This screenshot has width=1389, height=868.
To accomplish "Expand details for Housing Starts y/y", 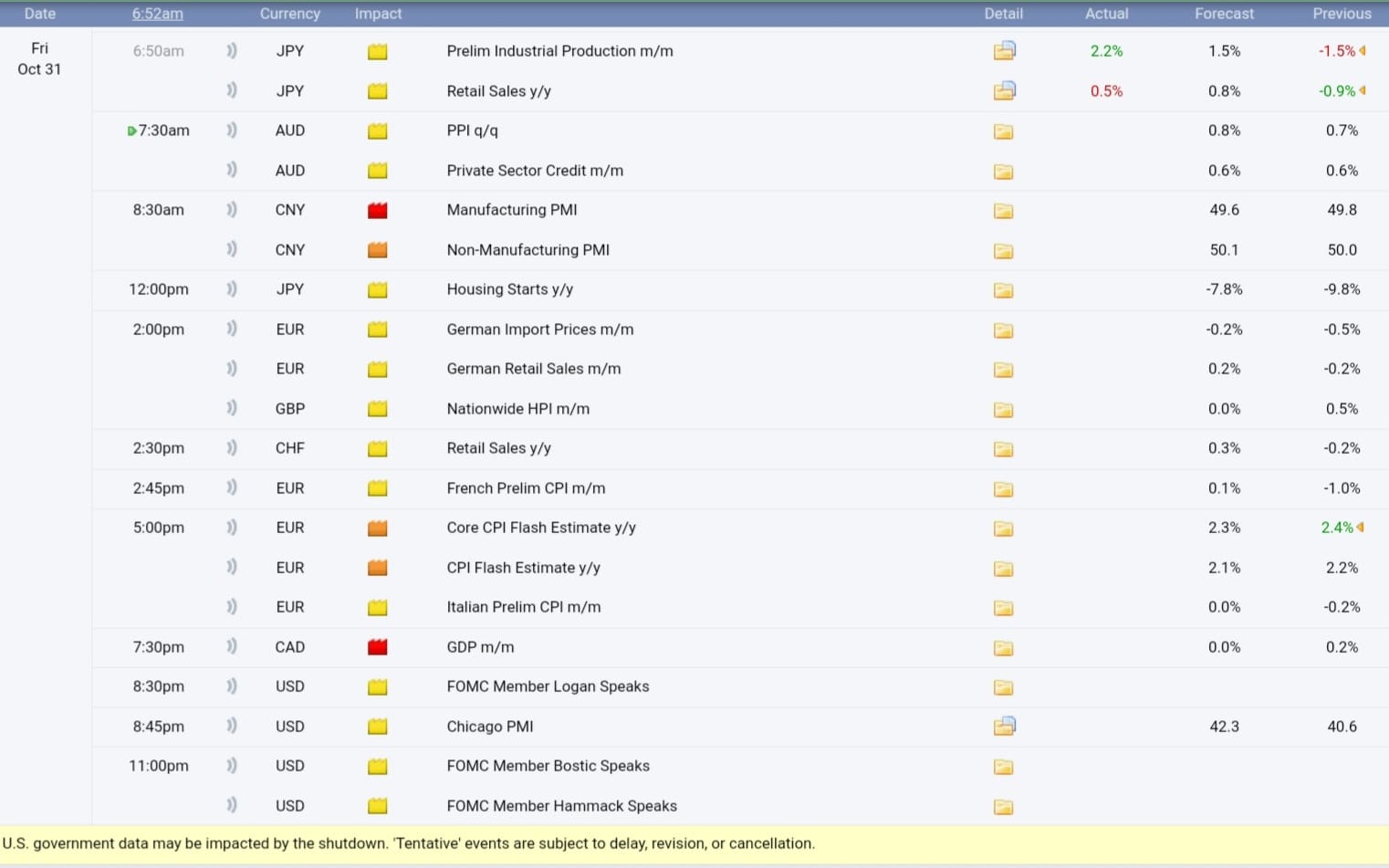I will [1004, 290].
